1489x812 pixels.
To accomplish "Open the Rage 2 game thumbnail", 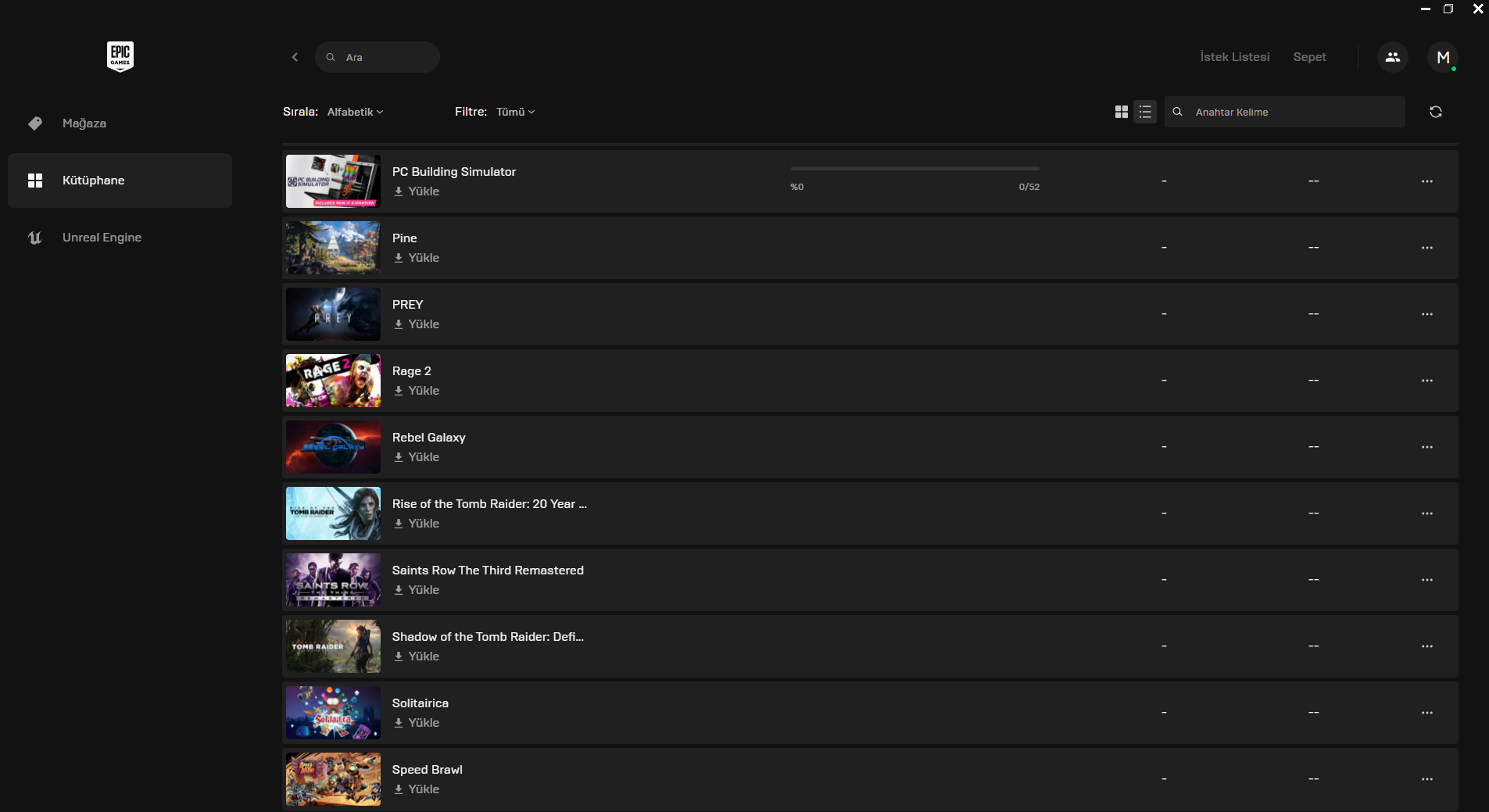I will pos(333,381).
